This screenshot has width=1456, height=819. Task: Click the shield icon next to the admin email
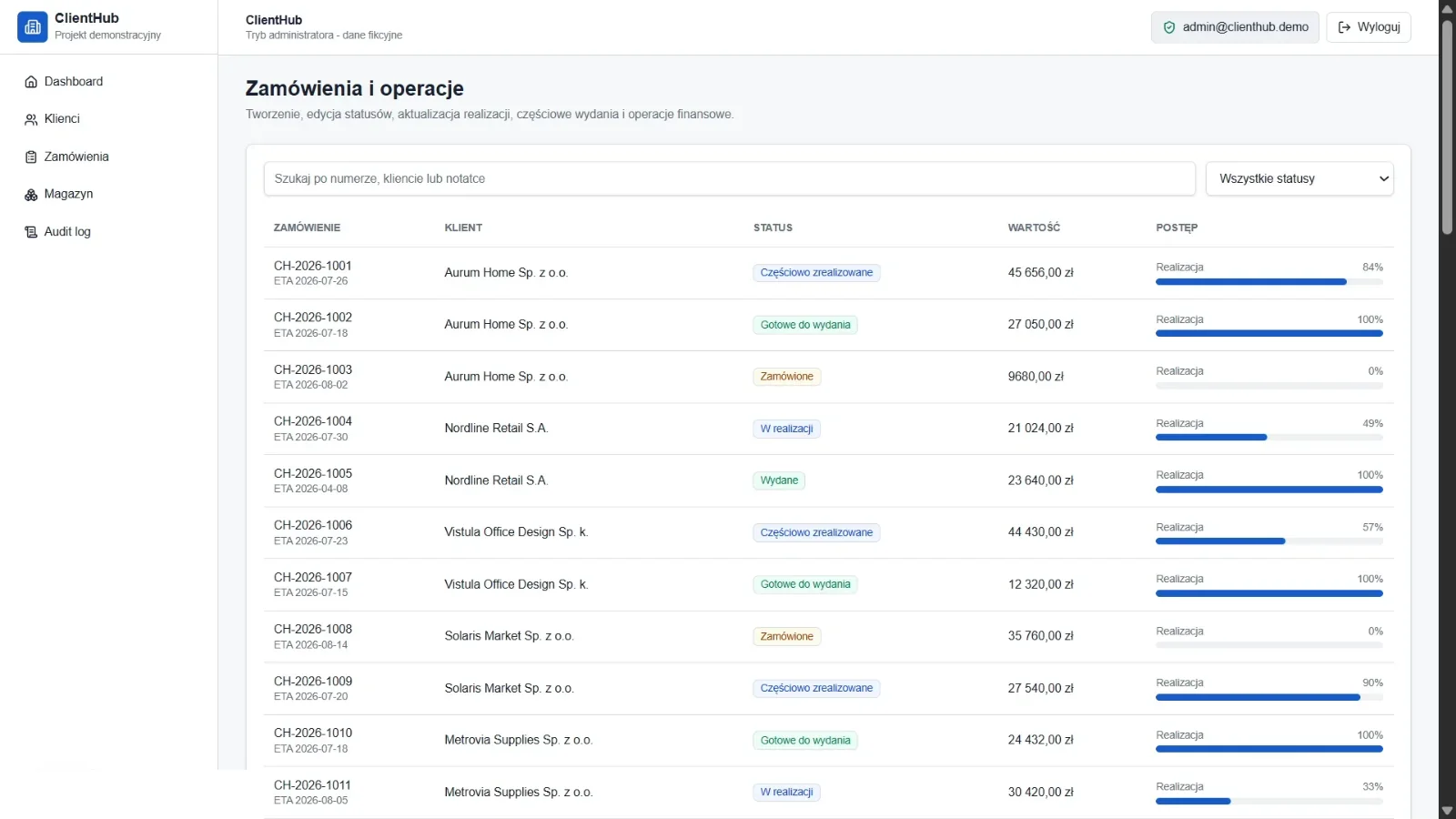1169,27
